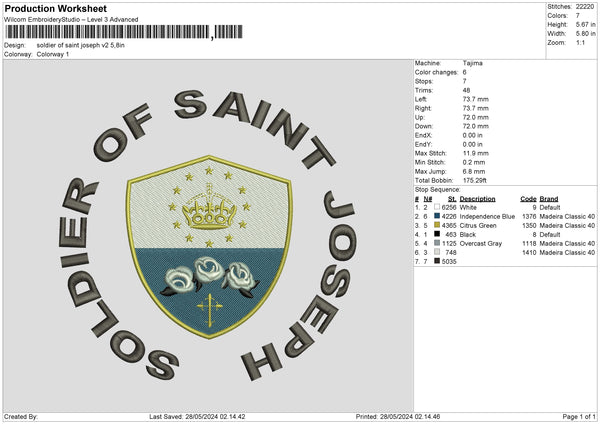The image size is (600, 424).
Task: Select the Wilcom EmbroideryStudio Level 3 Advanced line
Action: 71,20
